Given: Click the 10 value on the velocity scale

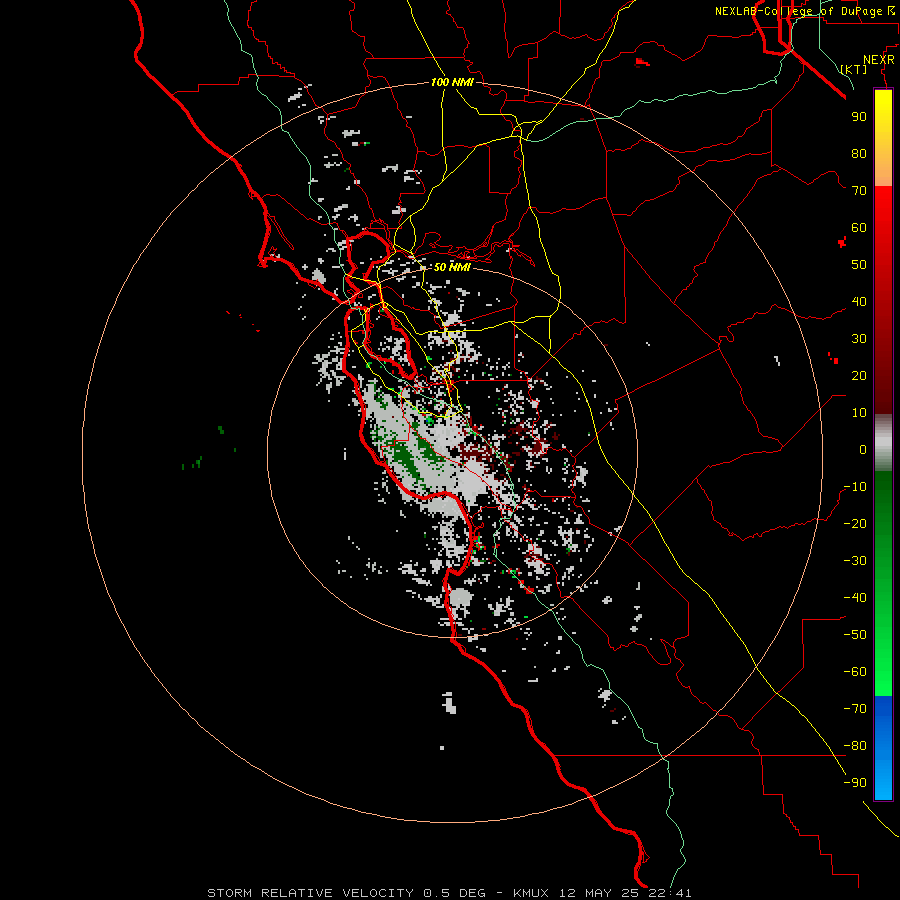Looking at the screenshot, I should 859,413.
